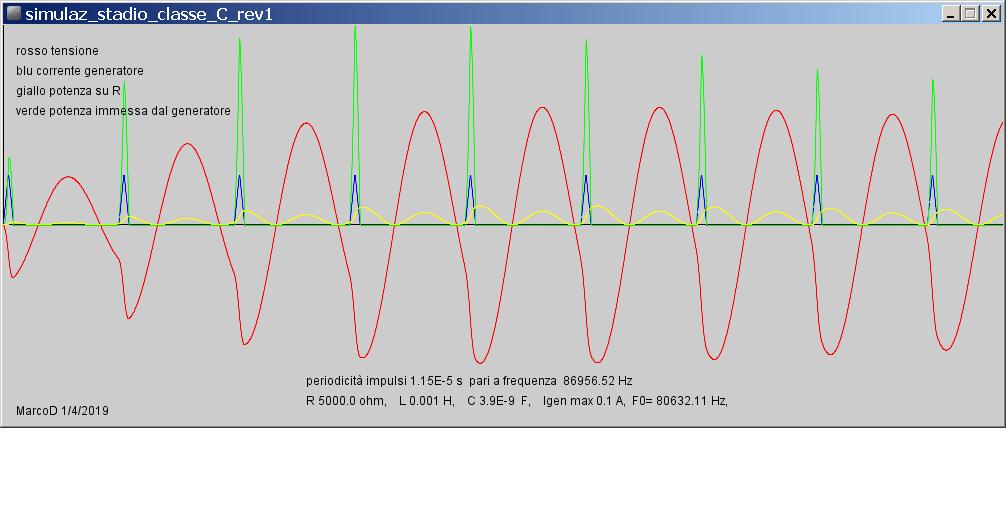Click the tip of the rightmost green power spike

click(933, 81)
